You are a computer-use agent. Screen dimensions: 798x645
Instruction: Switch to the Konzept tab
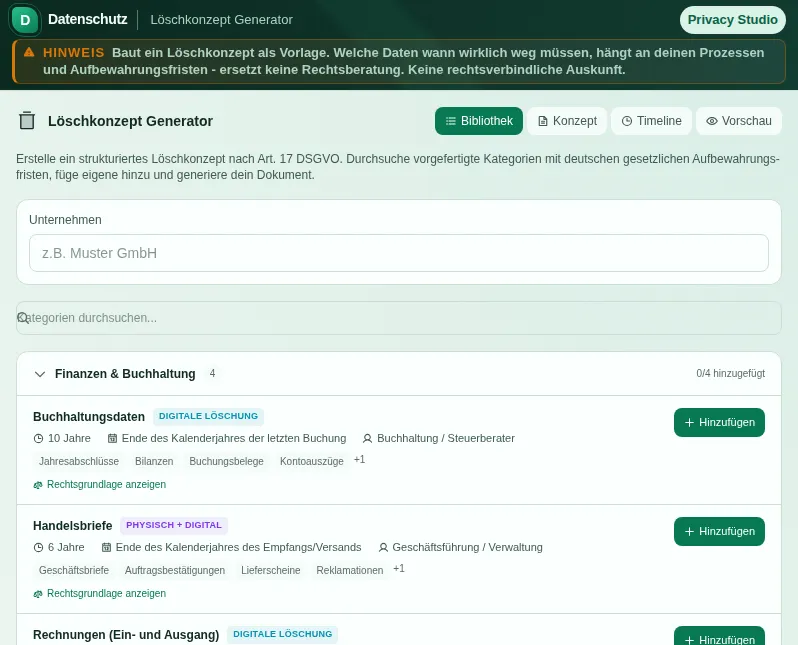coord(567,121)
